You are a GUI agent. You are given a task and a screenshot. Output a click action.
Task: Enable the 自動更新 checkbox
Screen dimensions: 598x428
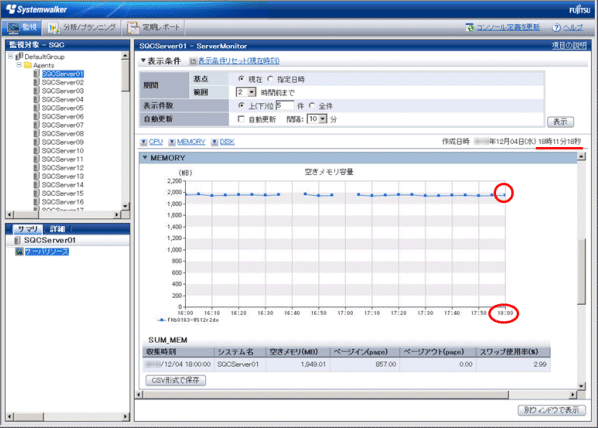point(241,119)
